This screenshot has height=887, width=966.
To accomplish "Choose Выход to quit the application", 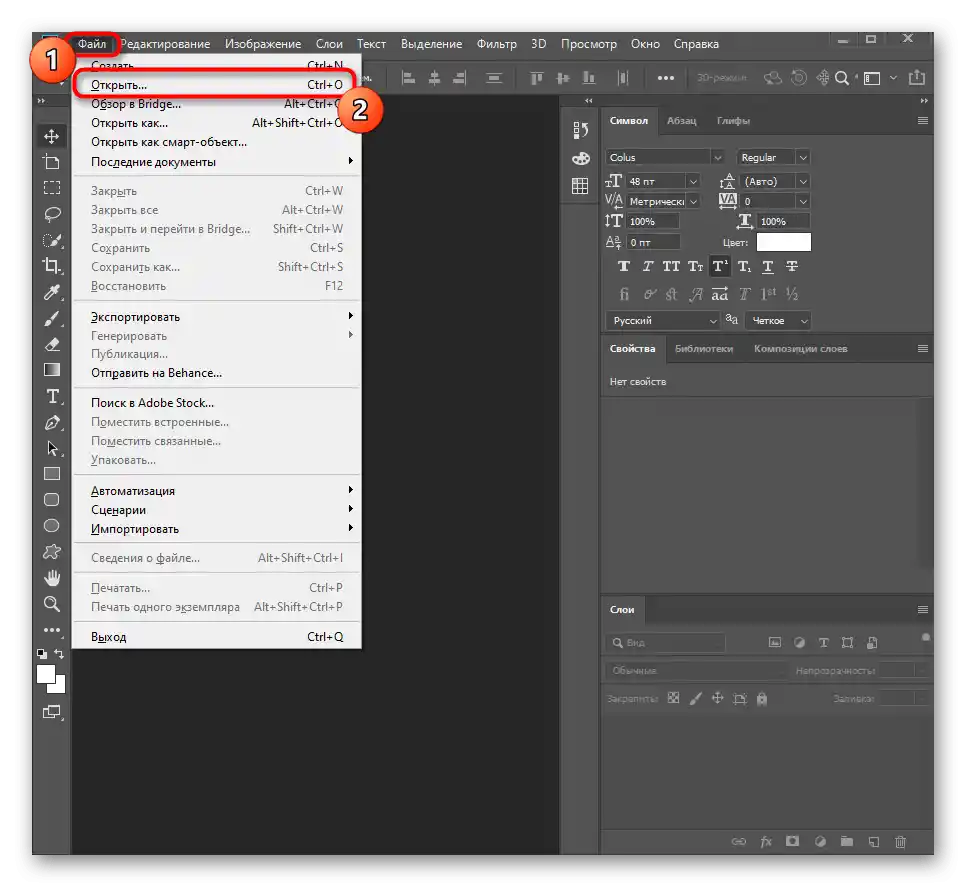I will [x=108, y=637].
